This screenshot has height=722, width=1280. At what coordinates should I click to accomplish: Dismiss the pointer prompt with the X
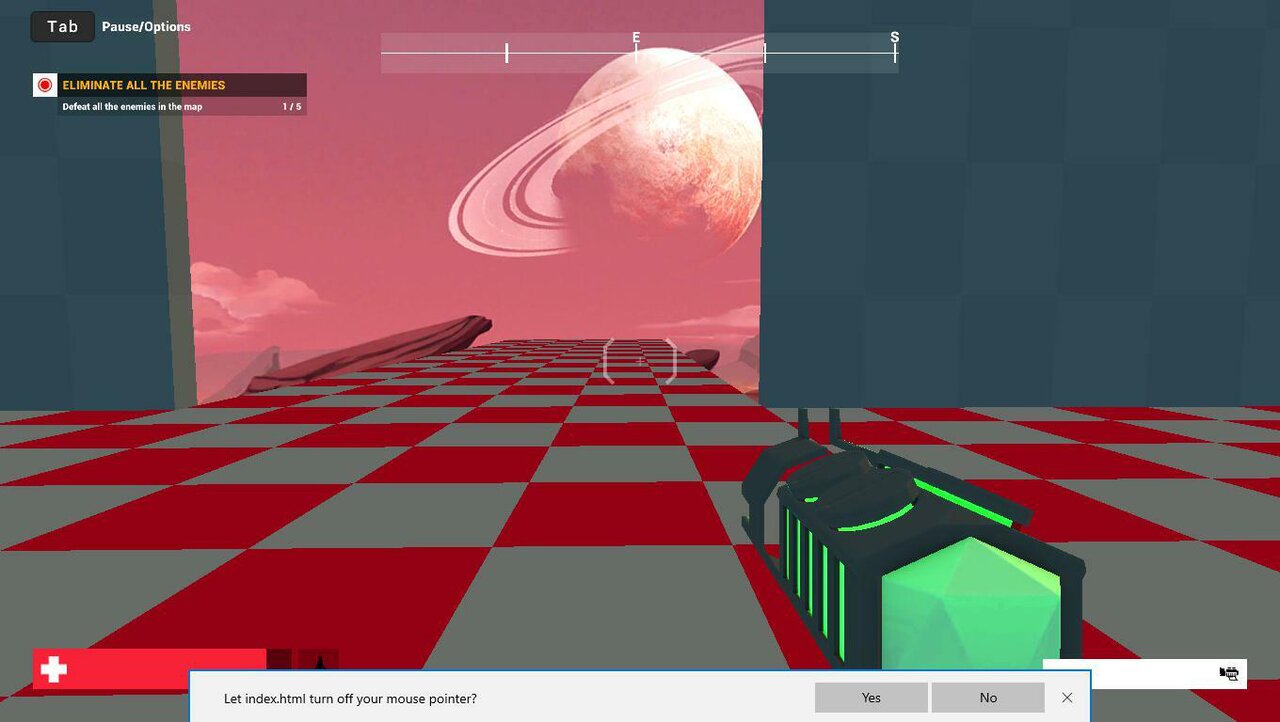[1067, 698]
